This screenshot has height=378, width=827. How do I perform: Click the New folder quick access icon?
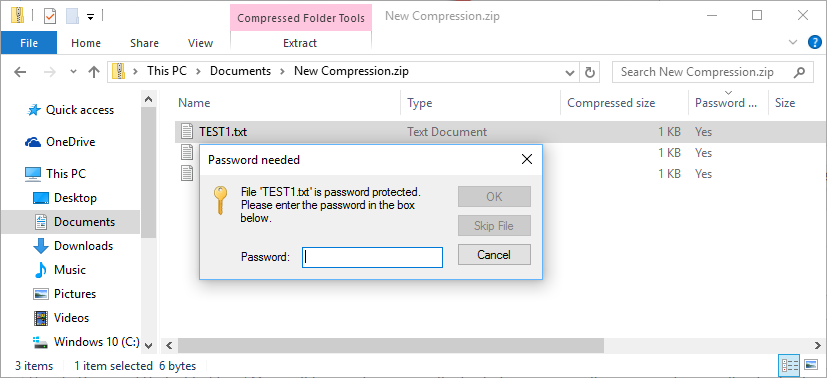coord(72,16)
